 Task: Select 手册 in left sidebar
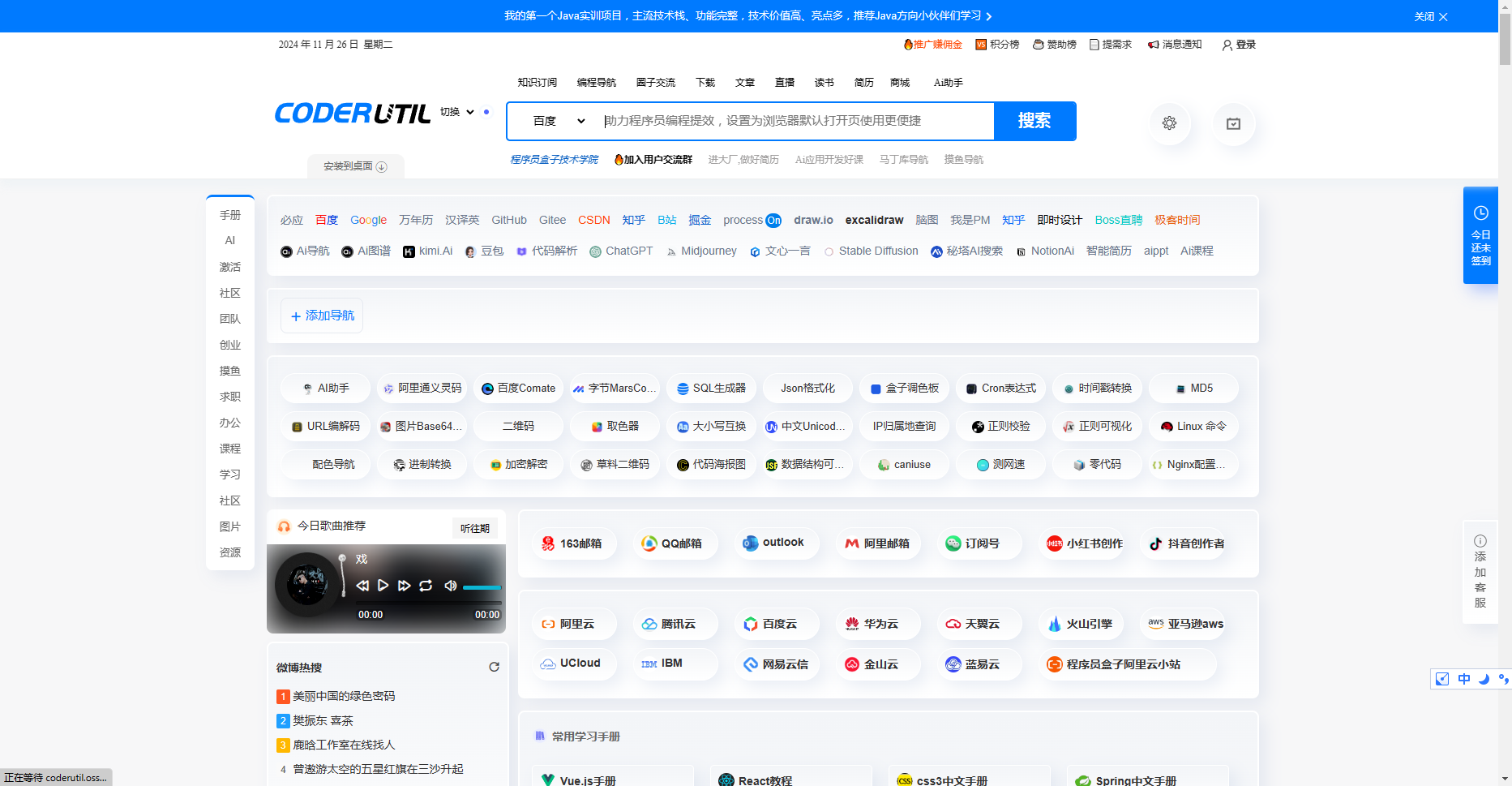pos(230,215)
